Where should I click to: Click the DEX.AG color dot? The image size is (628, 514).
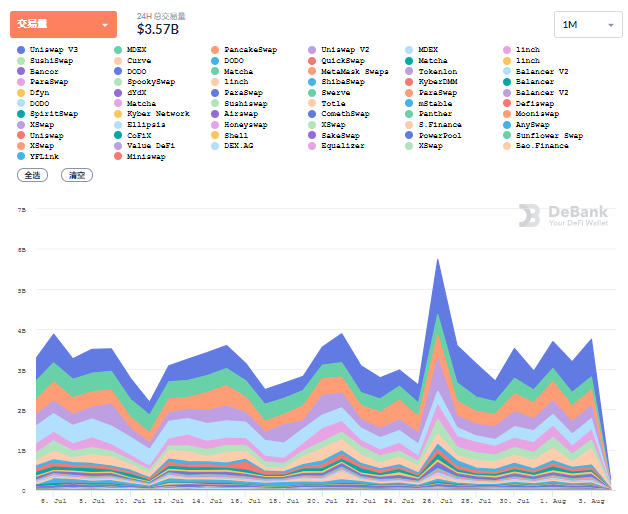pos(215,146)
